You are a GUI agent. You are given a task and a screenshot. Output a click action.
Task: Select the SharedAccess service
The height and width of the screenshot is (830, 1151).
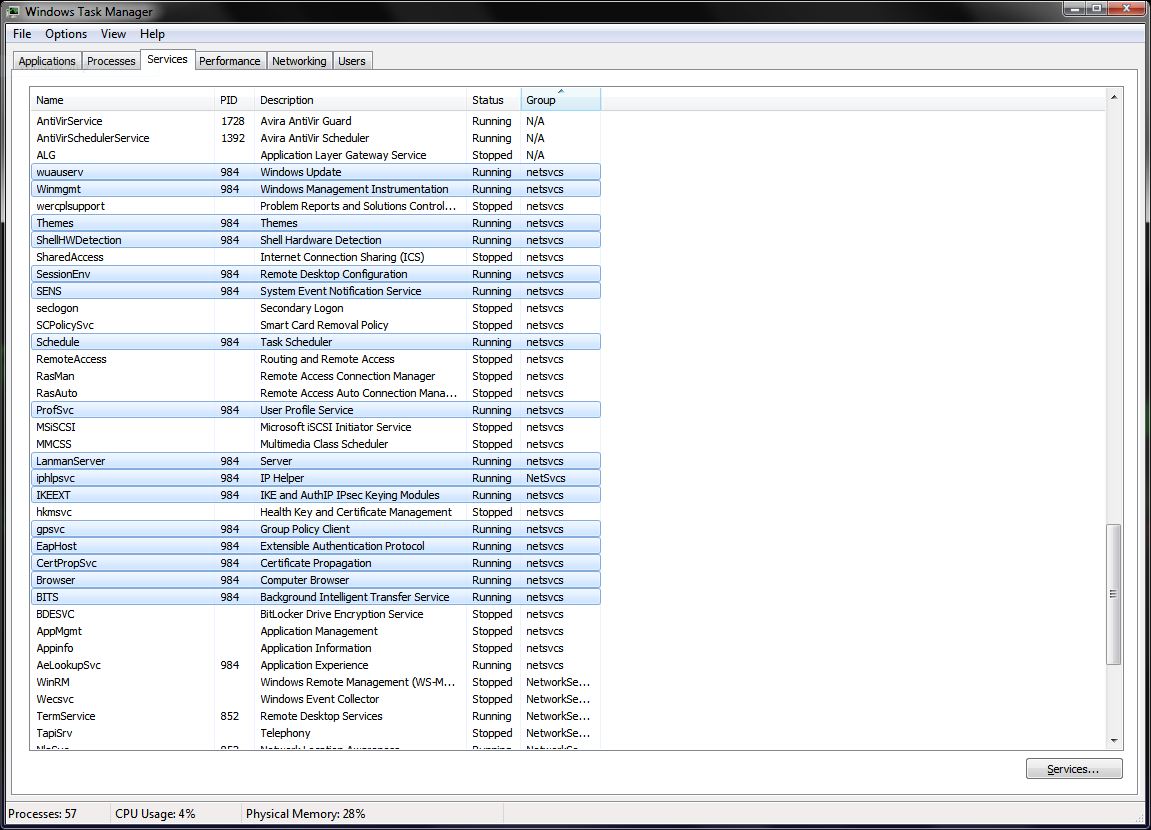316,257
